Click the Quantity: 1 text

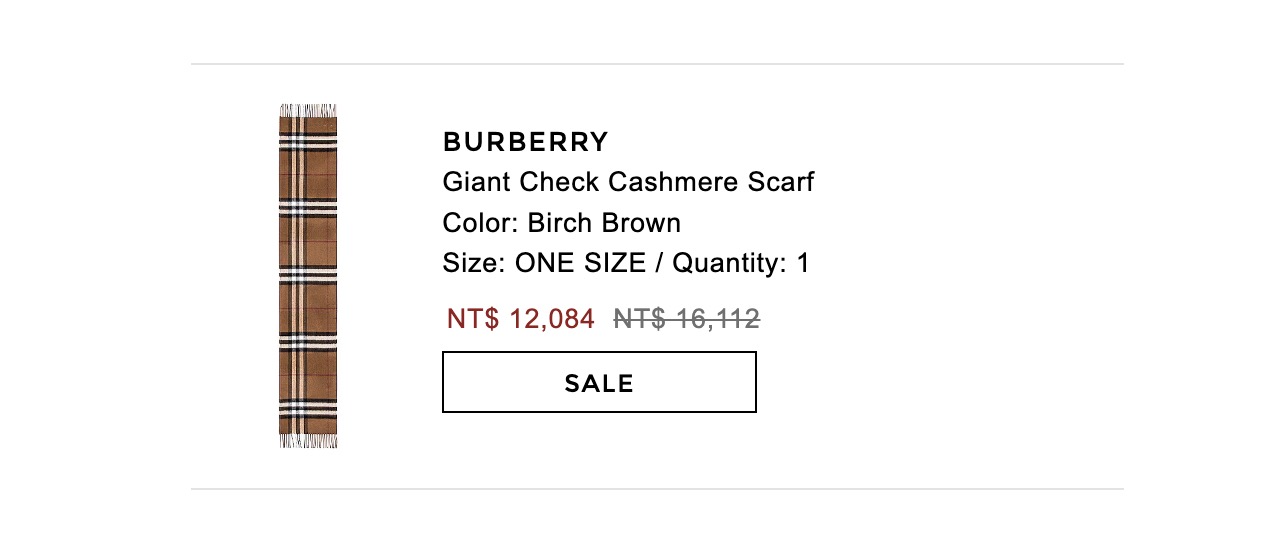[x=740, y=264]
